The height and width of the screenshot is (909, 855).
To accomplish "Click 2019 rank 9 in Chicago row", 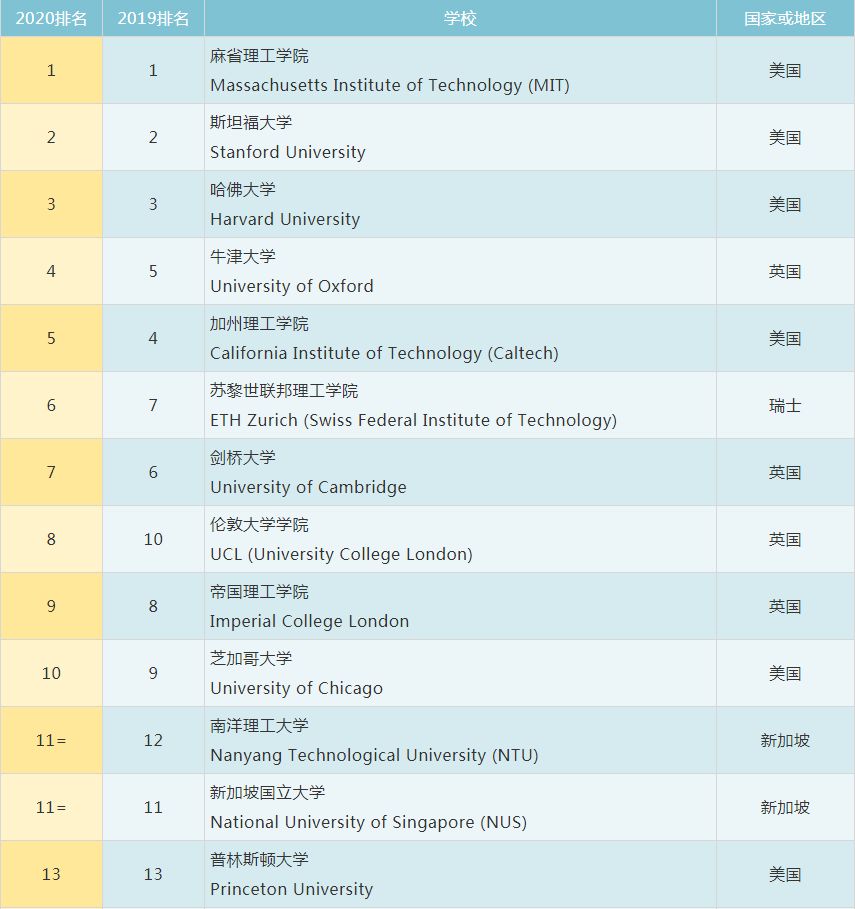I will (153, 673).
